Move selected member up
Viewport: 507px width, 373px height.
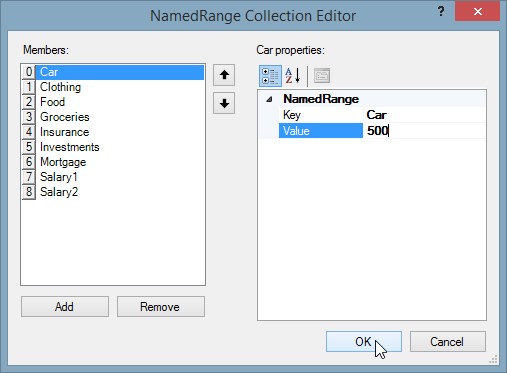(224, 75)
